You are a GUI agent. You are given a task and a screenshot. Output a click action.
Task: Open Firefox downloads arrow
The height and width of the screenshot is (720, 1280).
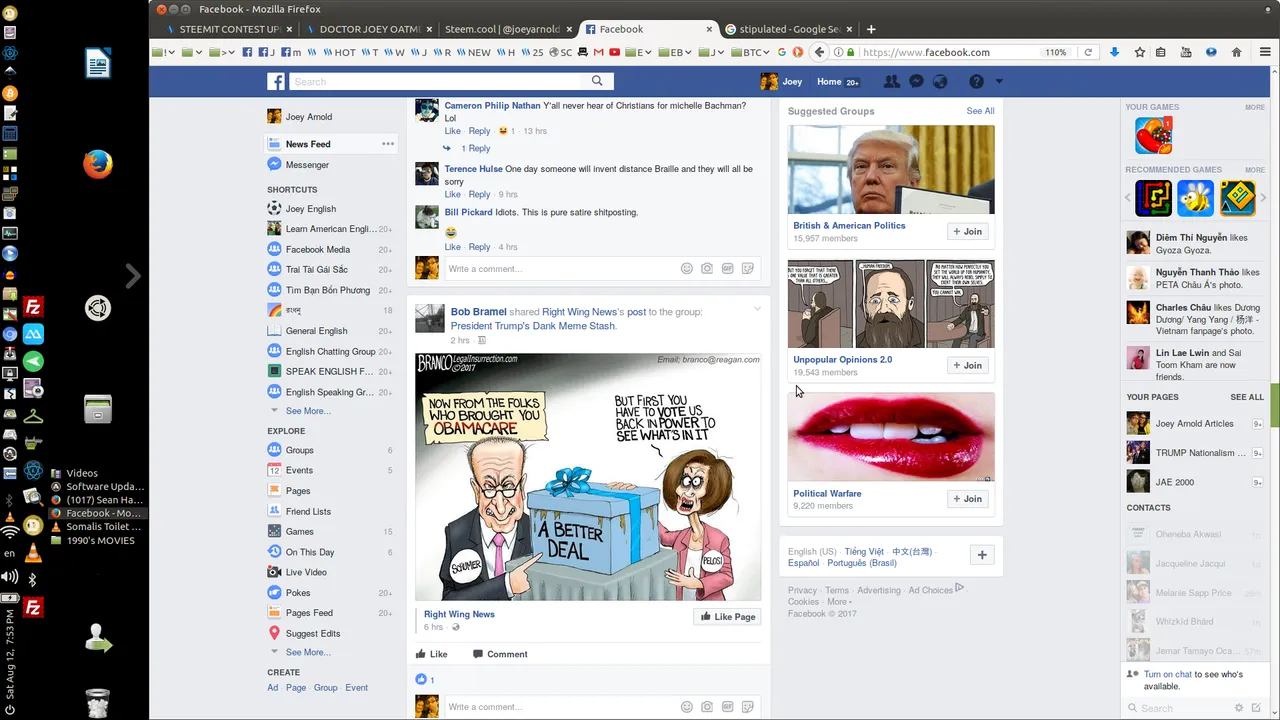(1114, 52)
